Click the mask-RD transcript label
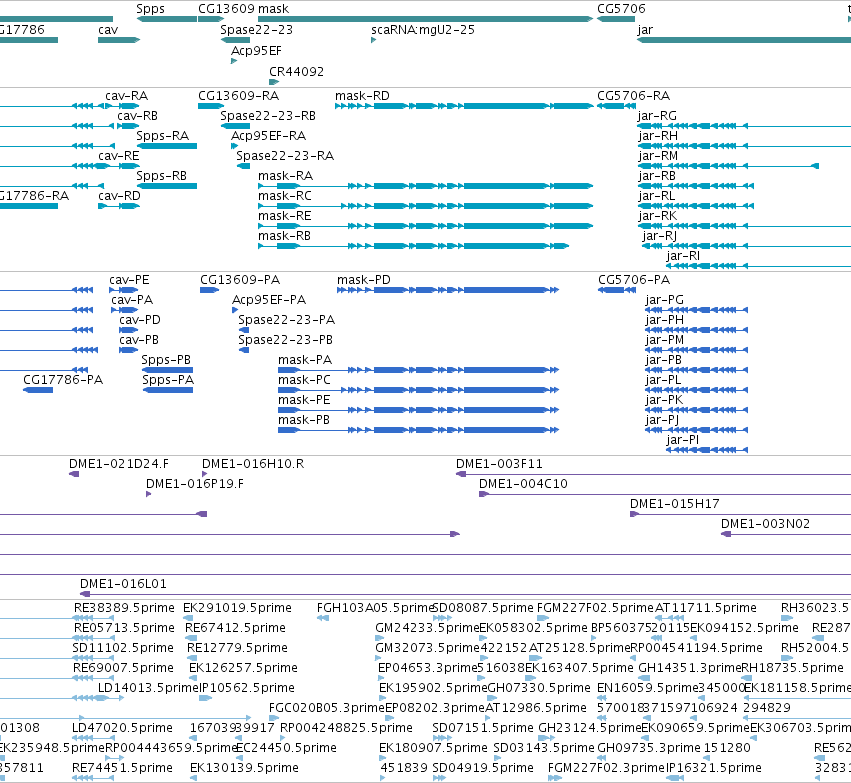The width and height of the screenshot is (851, 783). (x=362, y=96)
